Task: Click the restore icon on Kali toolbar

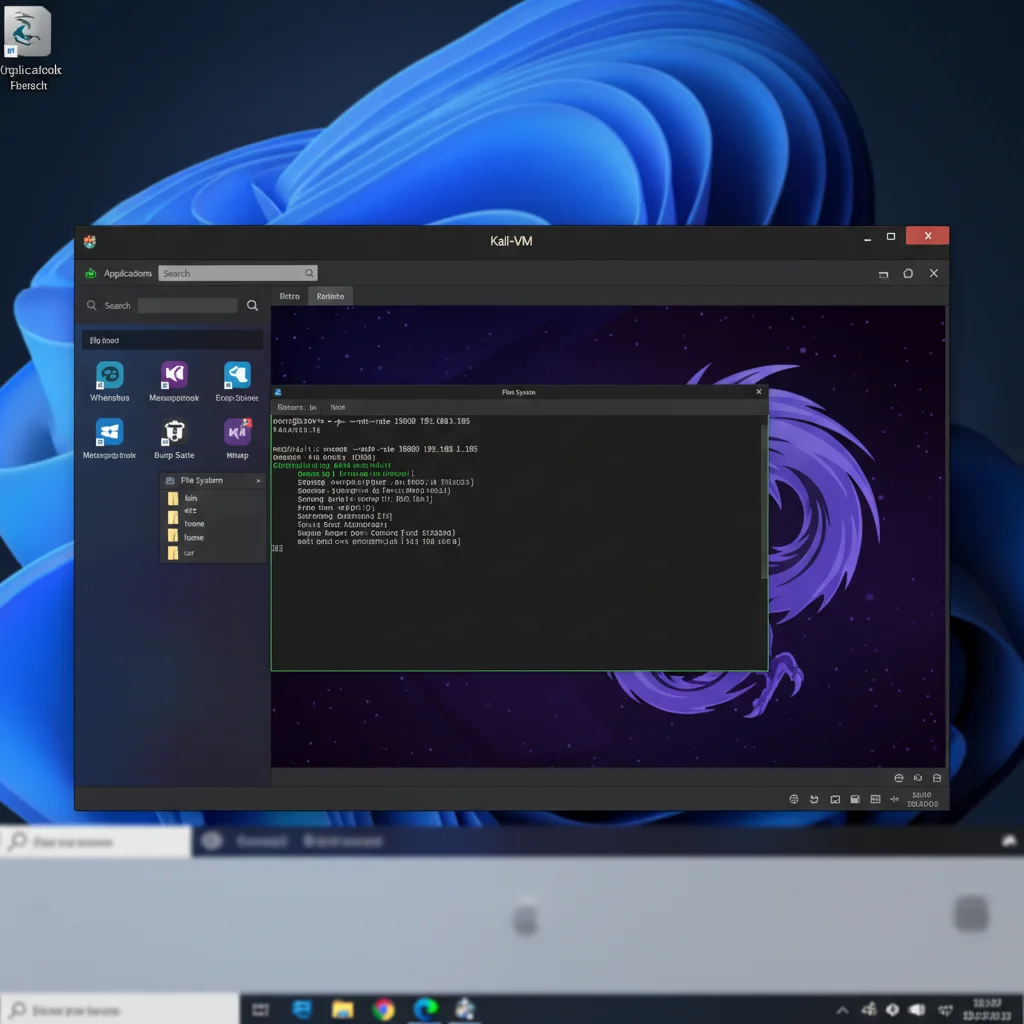Action: tap(883, 274)
